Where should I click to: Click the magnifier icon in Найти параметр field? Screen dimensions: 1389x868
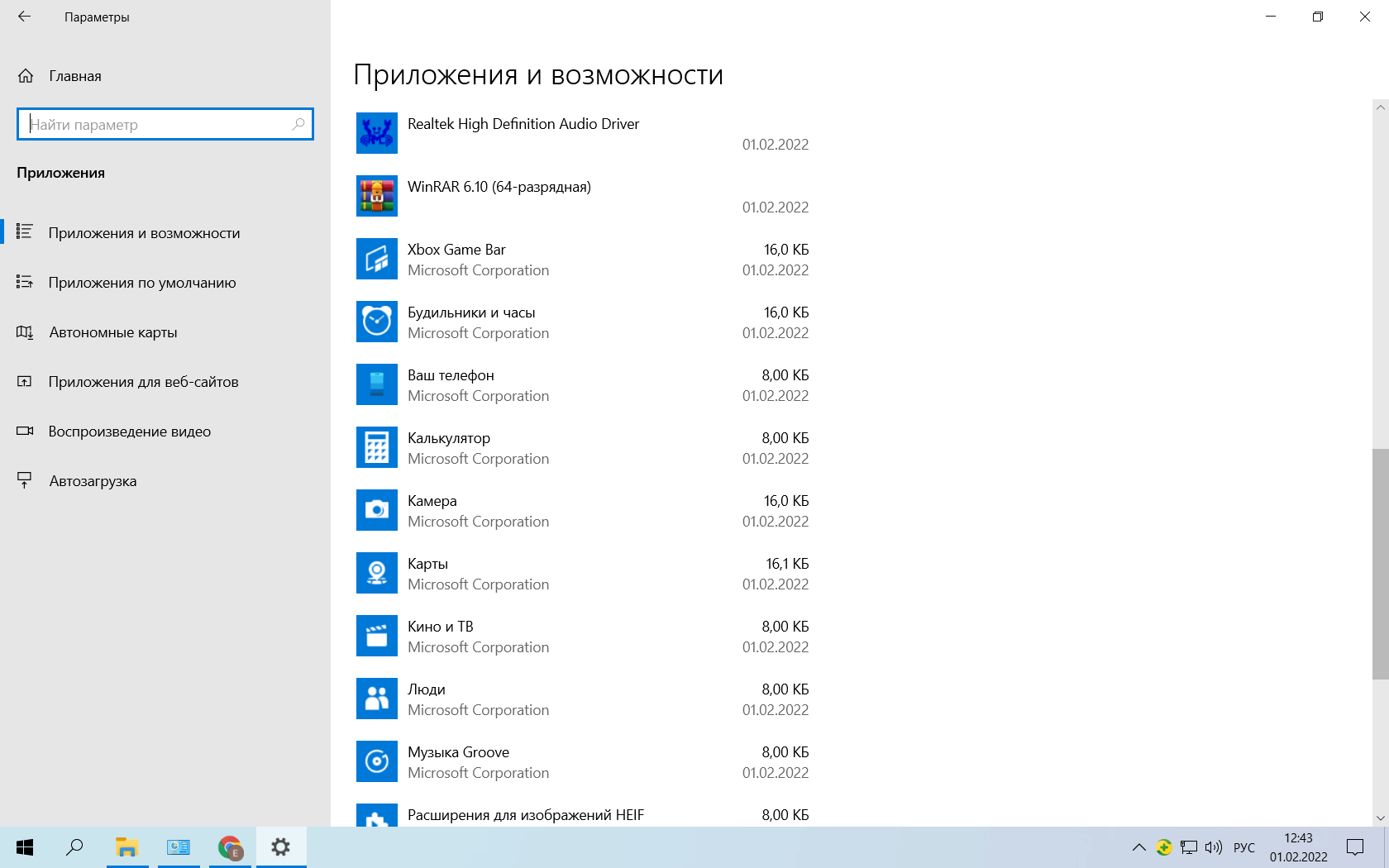click(x=298, y=124)
